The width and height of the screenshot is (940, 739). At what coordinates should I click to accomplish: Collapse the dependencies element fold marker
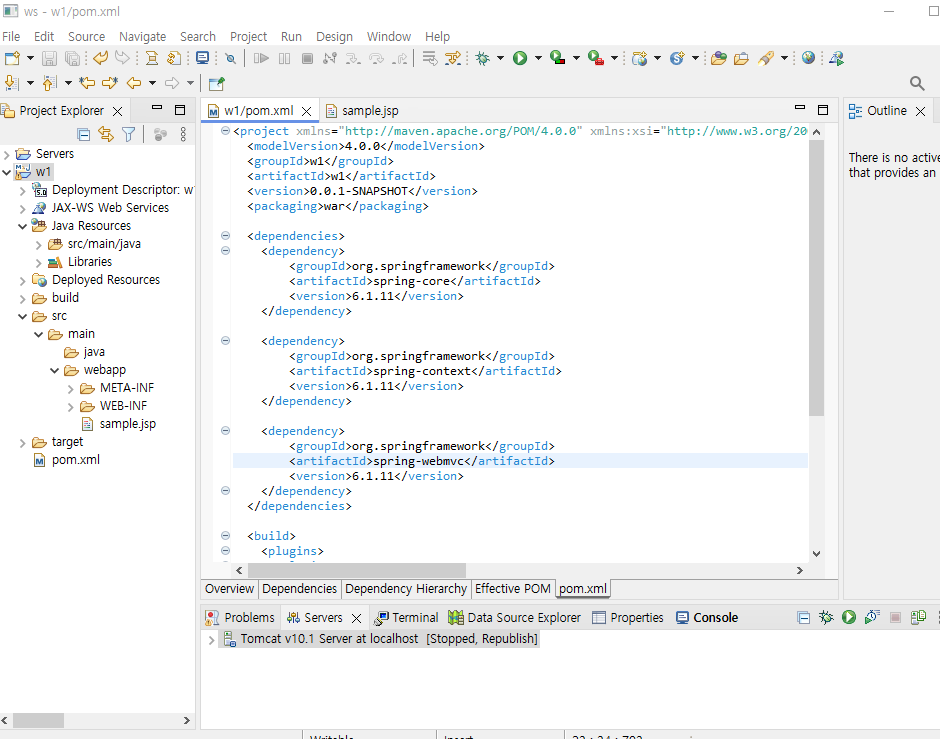coord(225,236)
